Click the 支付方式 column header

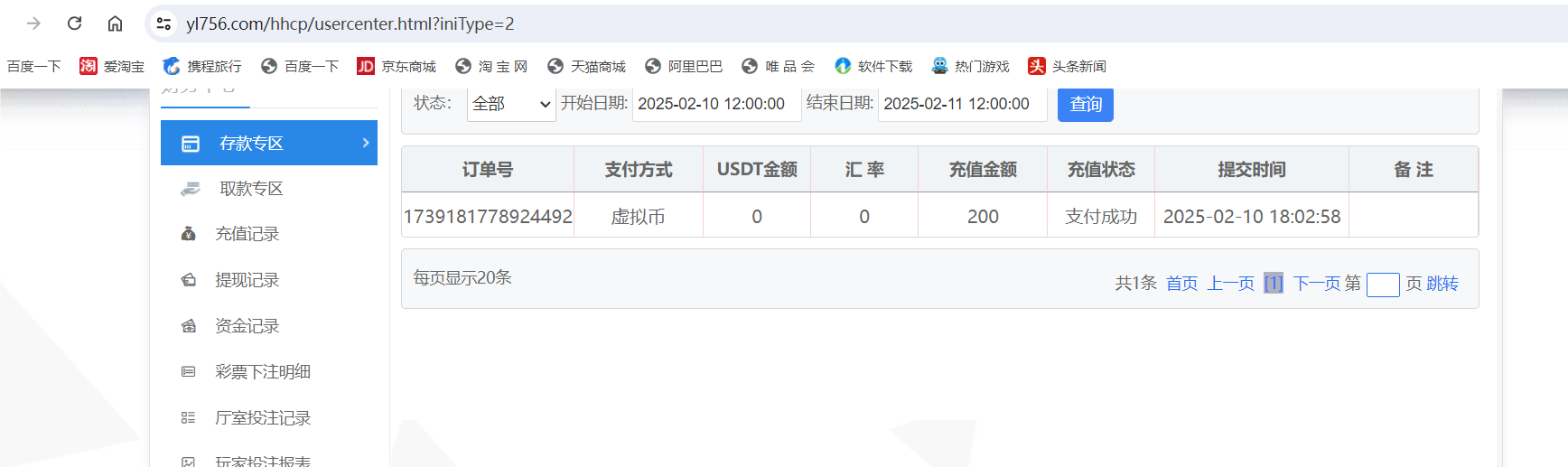click(x=639, y=170)
